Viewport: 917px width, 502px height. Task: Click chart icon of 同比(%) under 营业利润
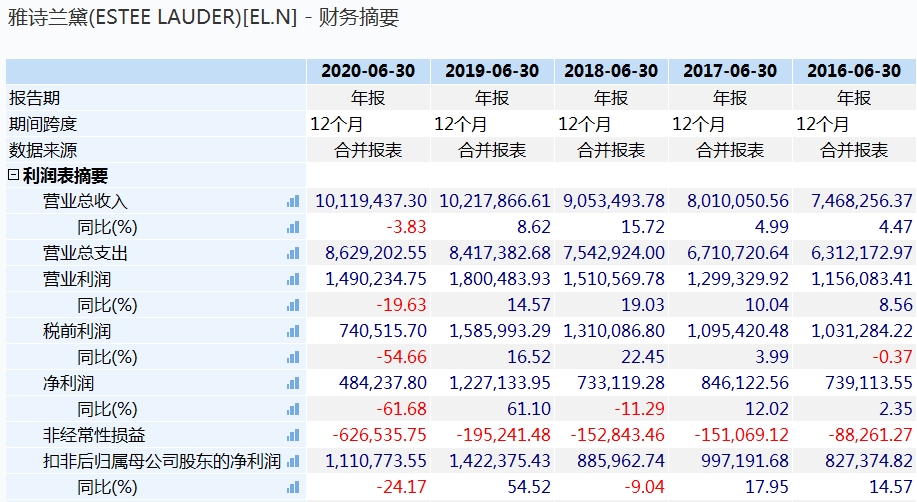click(x=293, y=305)
